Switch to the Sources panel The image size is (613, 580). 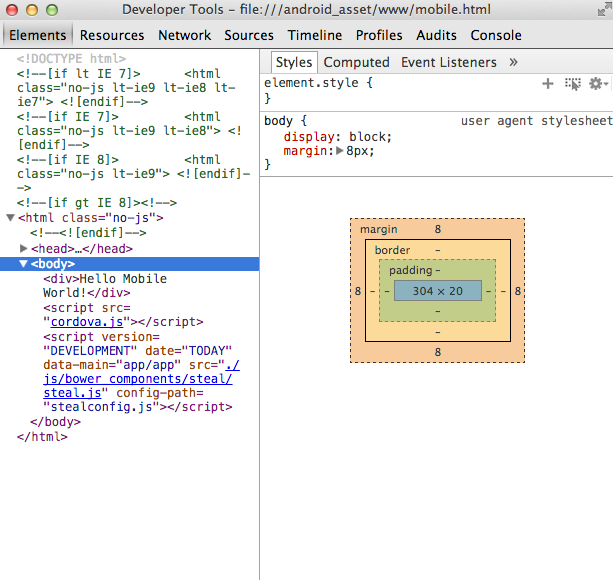pyautogui.click(x=249, y=35)
